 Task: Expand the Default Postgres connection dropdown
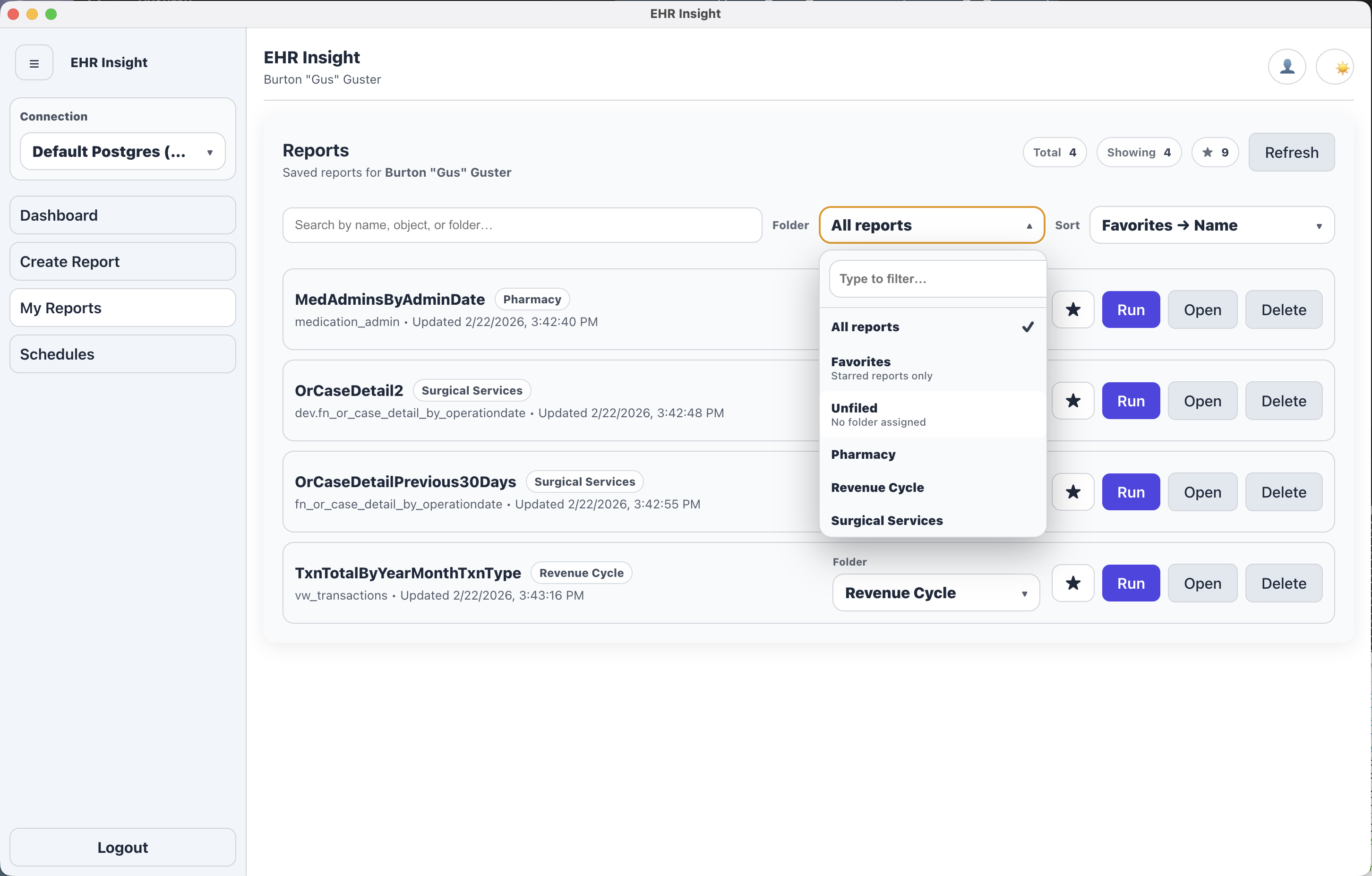(122, 152)
